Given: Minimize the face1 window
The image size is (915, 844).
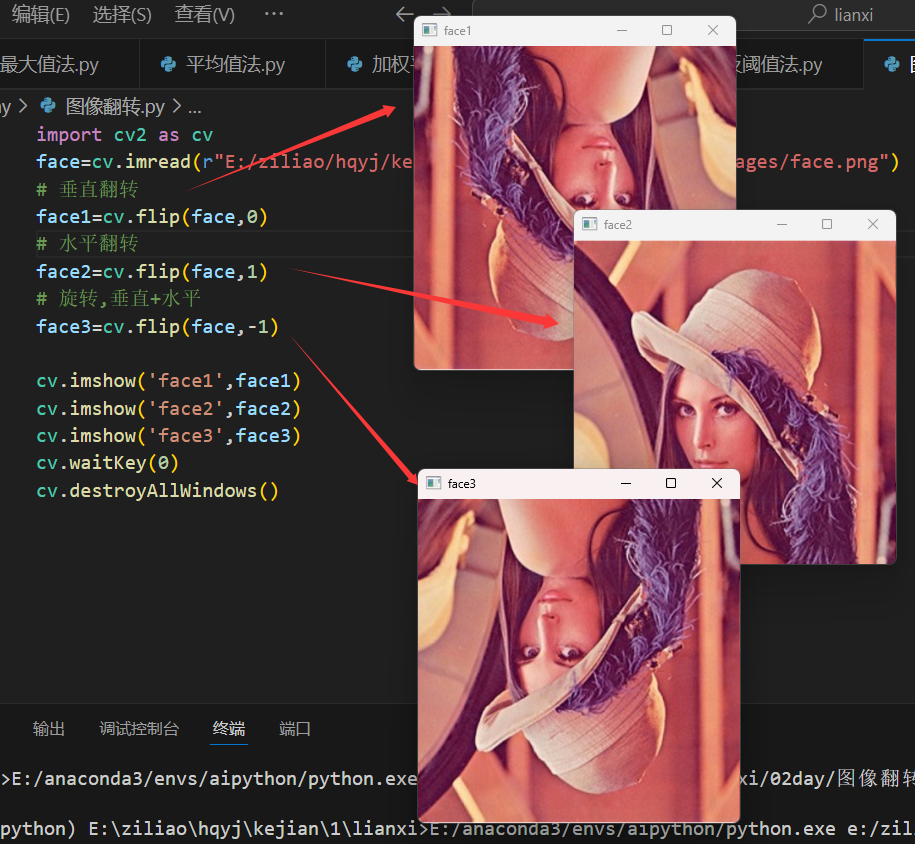Looking at the screenshot, I should [x=621, y=30].
